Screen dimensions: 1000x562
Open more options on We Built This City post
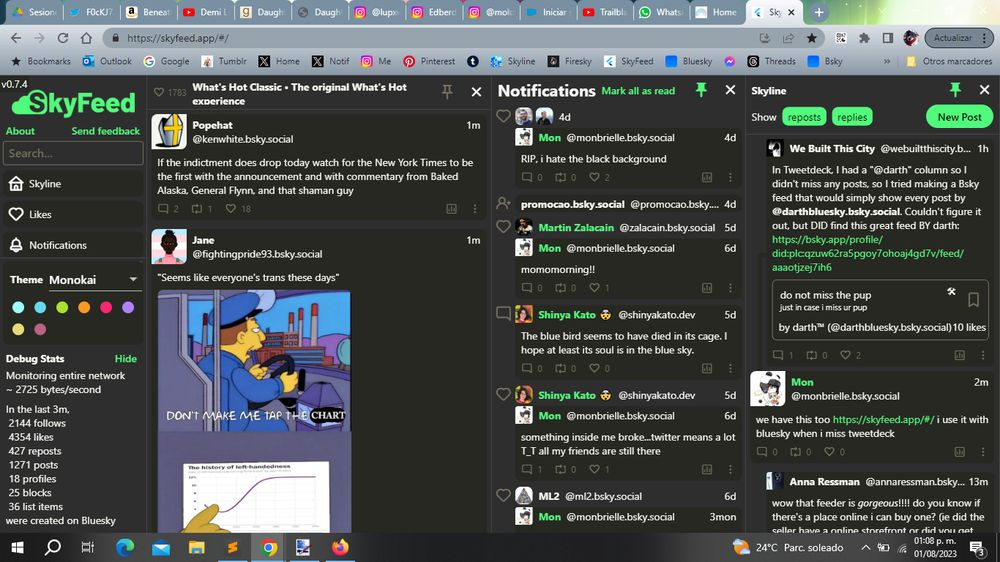983,355
